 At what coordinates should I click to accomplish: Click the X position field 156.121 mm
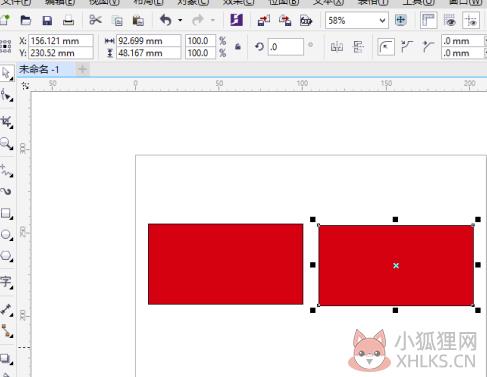click(x=61, y=41)
